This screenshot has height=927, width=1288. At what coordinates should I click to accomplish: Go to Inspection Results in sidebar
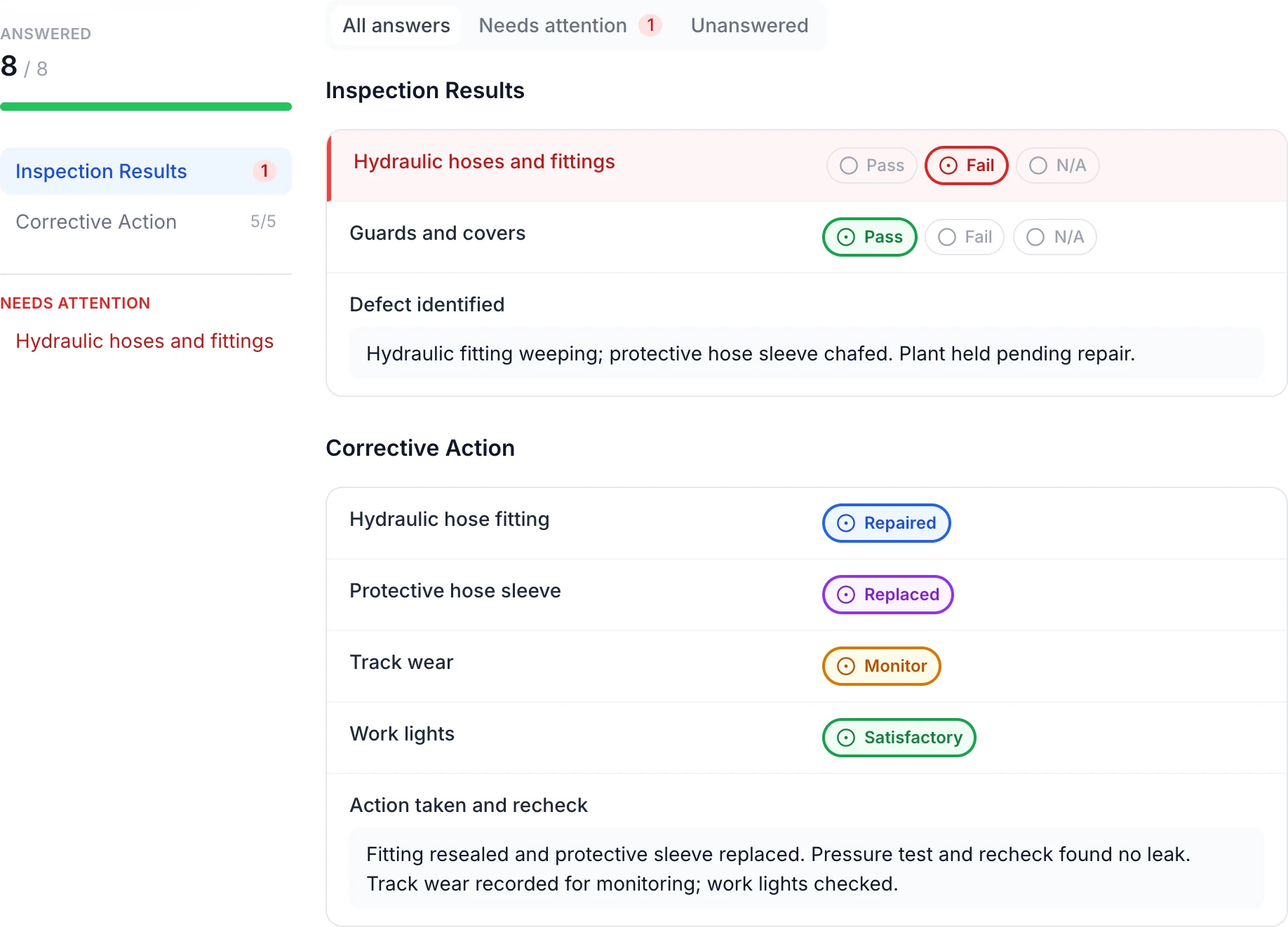coord(146,171)
